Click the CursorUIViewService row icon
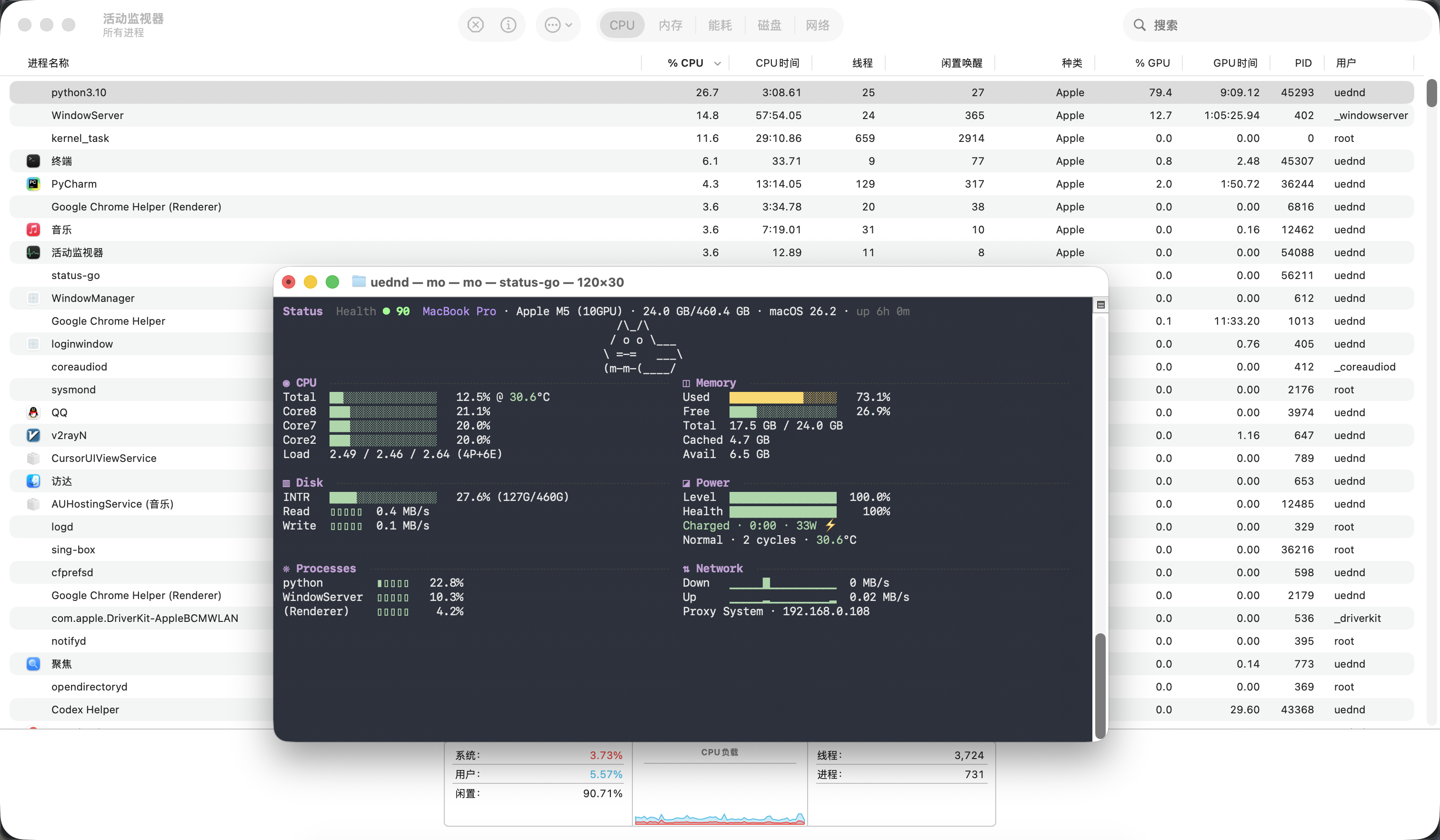Viewport: 1440px width, 840px height. [33, 458]
